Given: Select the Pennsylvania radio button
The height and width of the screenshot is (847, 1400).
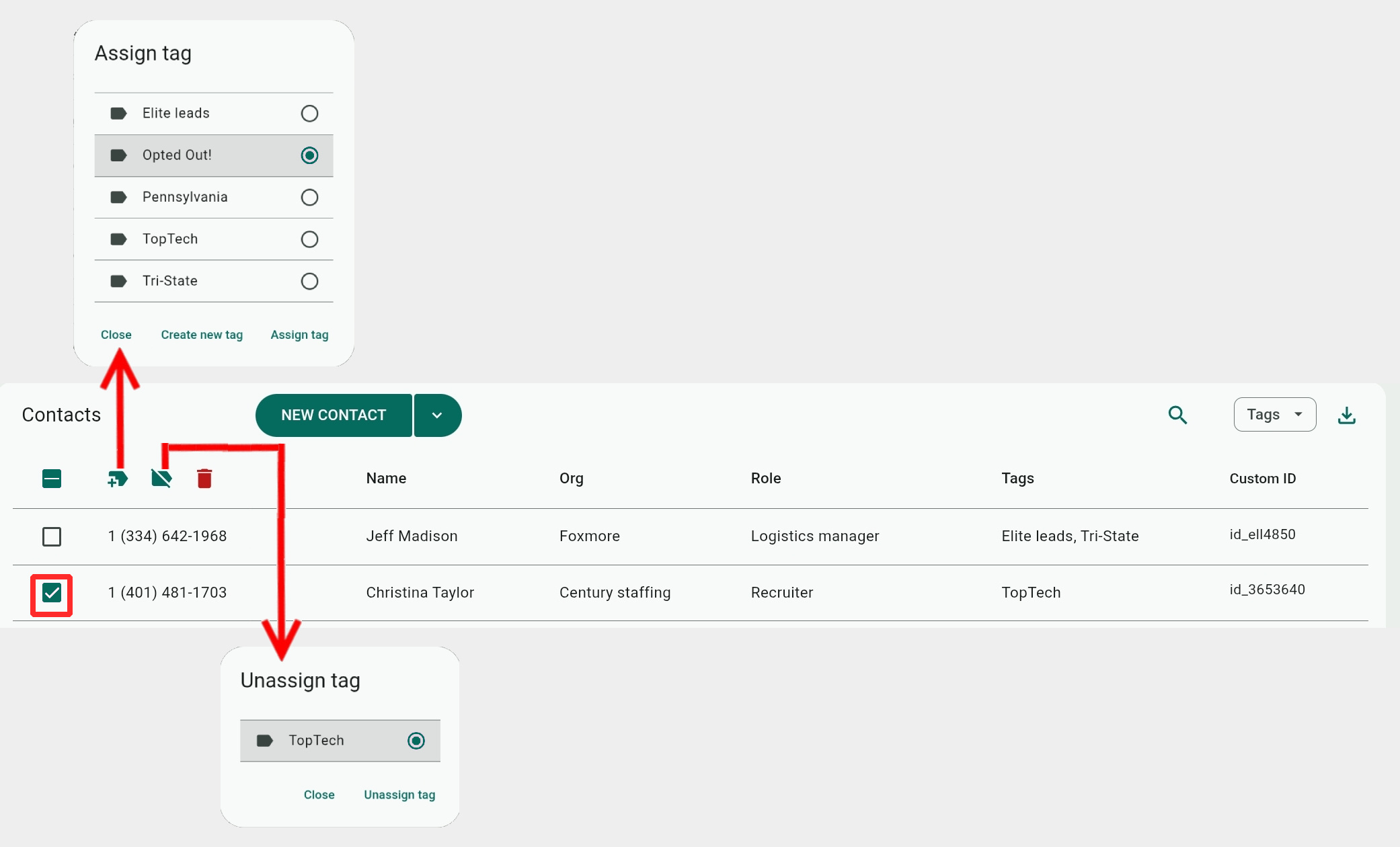Looking at the screenshot, I should [309, 198].
